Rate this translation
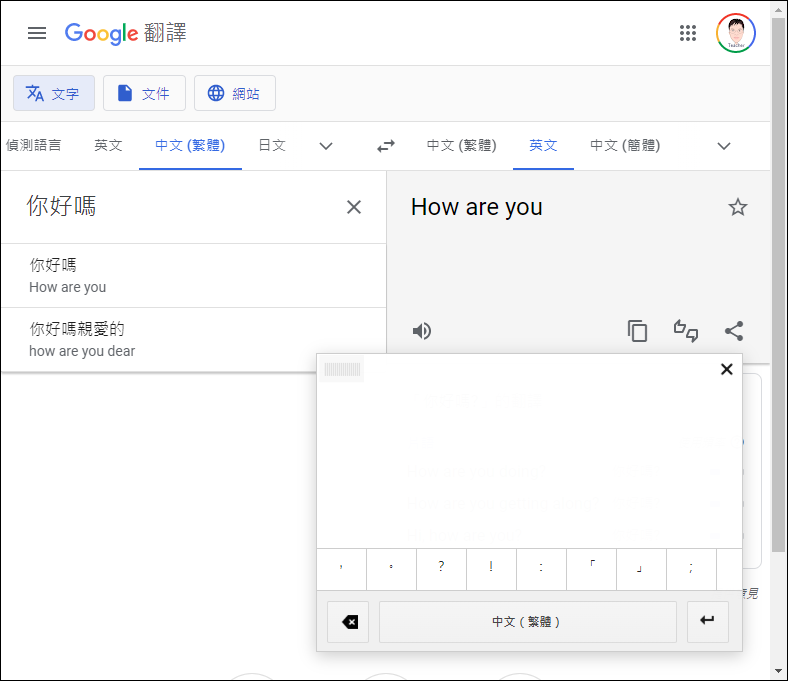The image size is (788, 681). (686, 331)
